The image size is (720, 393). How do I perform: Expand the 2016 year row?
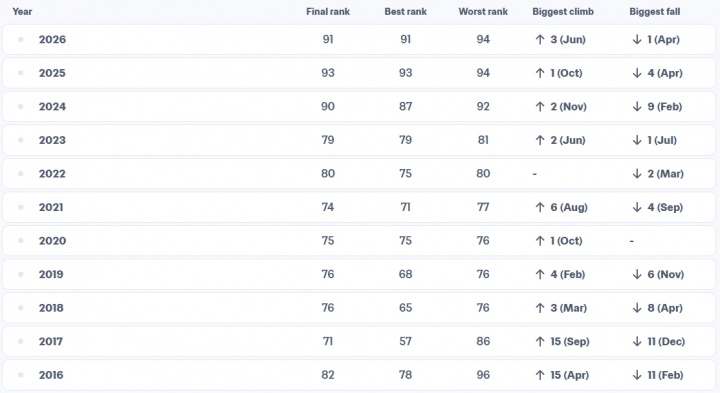point(359,375)
